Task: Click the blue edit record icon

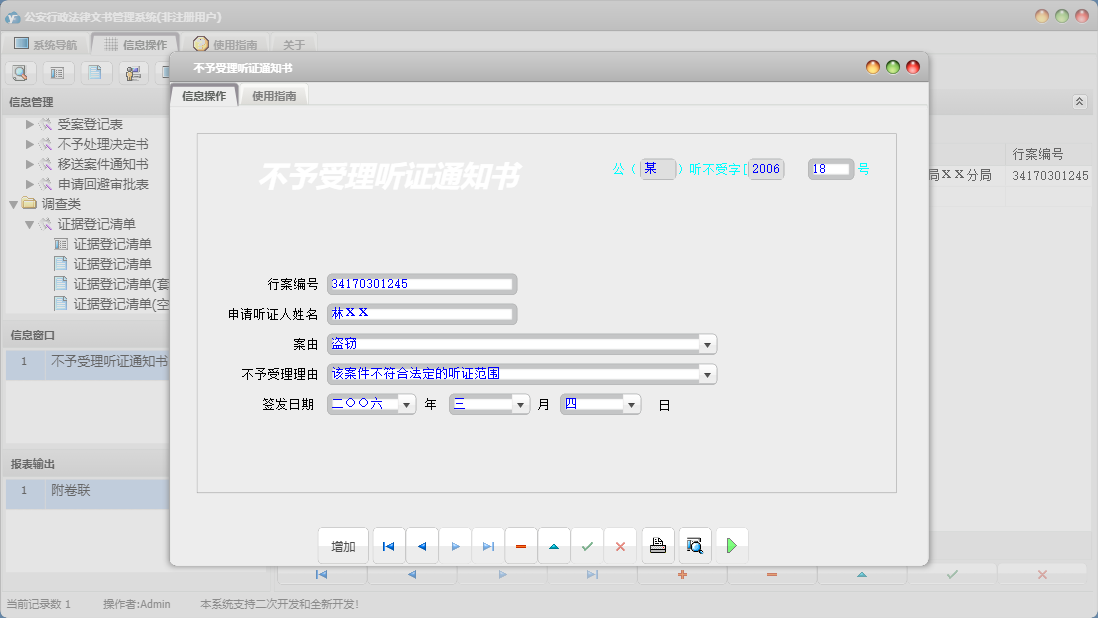Action: click(554, 545)
